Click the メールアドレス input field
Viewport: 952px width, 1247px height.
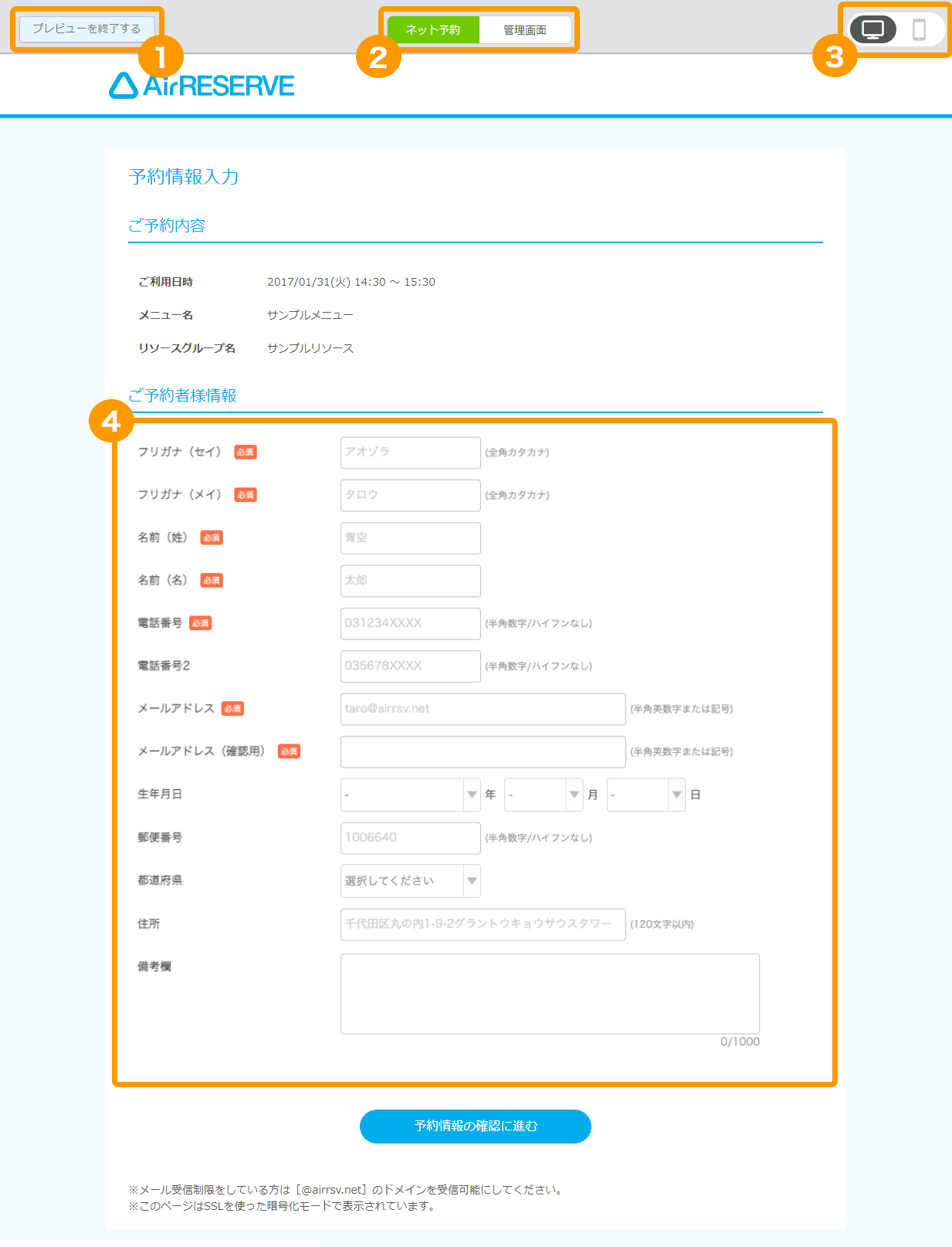pos(483,709)
